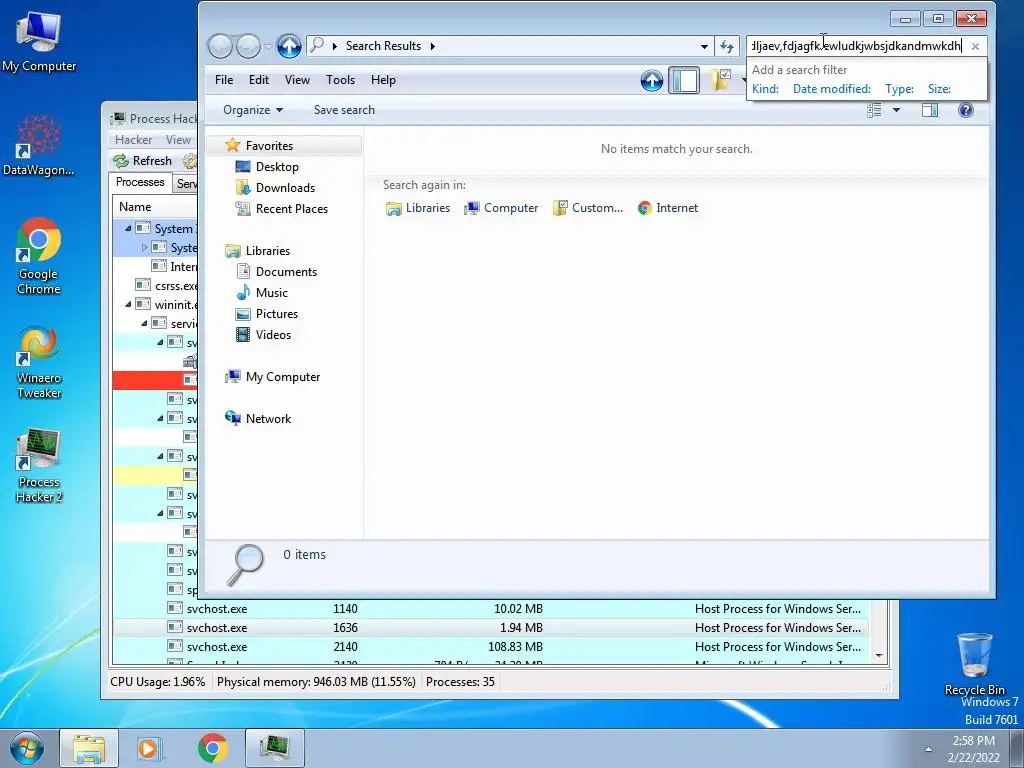The height and width of the screenshot is (768, 1024).
Task: Open the address bar history dropdown
Action: click(x=704, y=46)
